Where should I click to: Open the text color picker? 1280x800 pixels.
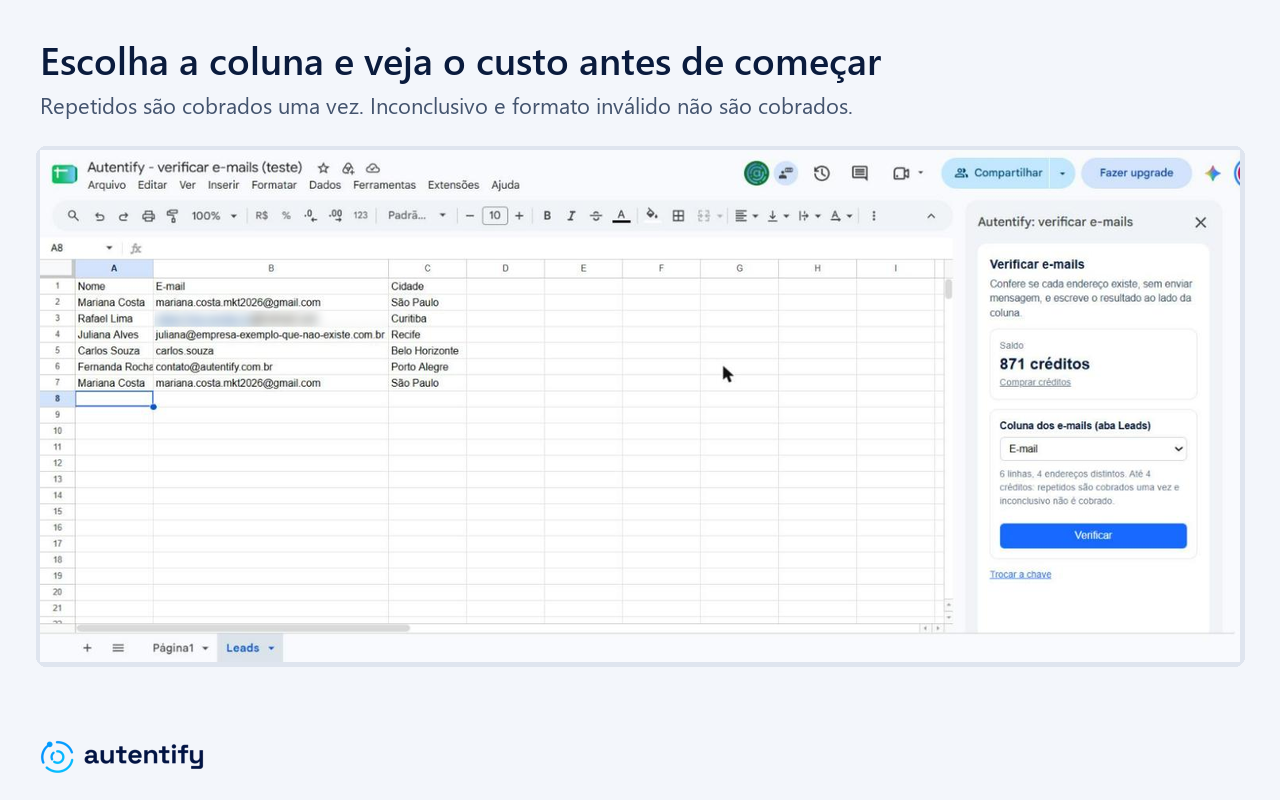[621, 215]
